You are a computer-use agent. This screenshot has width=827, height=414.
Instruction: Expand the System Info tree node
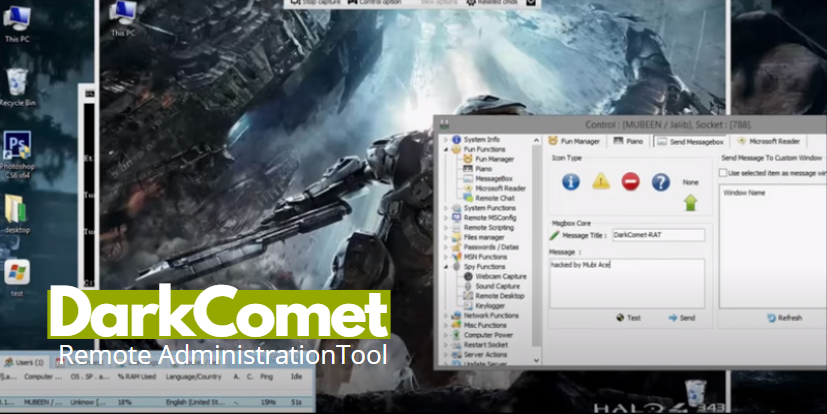(446, 140)
